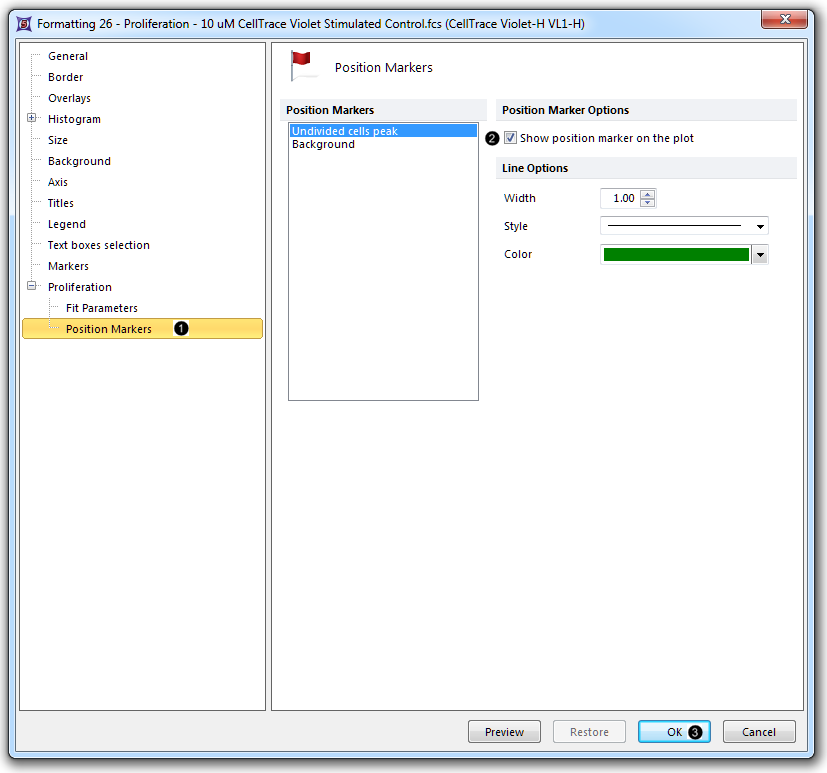Go to the Axis settings
This screenshot has height=773, width=827.
pyautogui.click(x=58, y=182)
